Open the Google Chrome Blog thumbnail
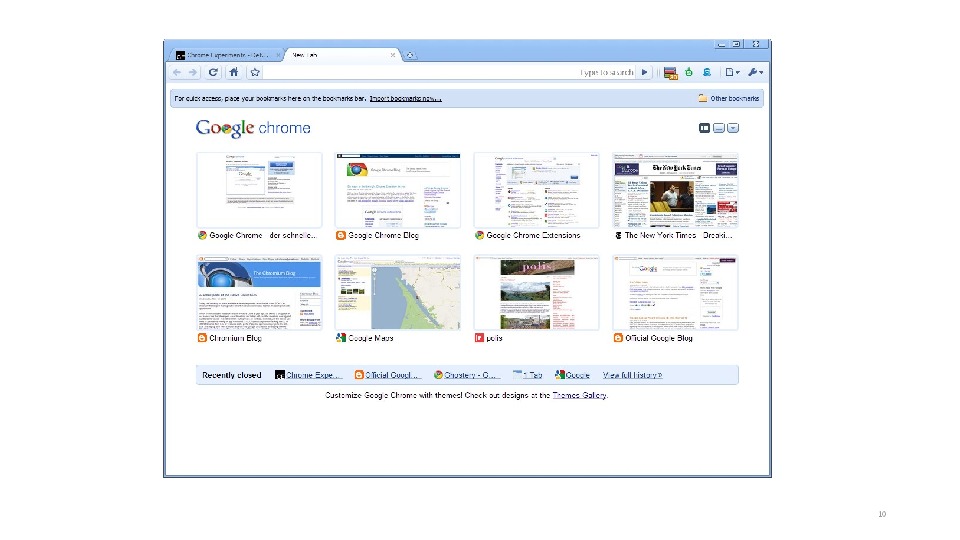The width and height of the screenshot is (960, 540). [398, 190]
